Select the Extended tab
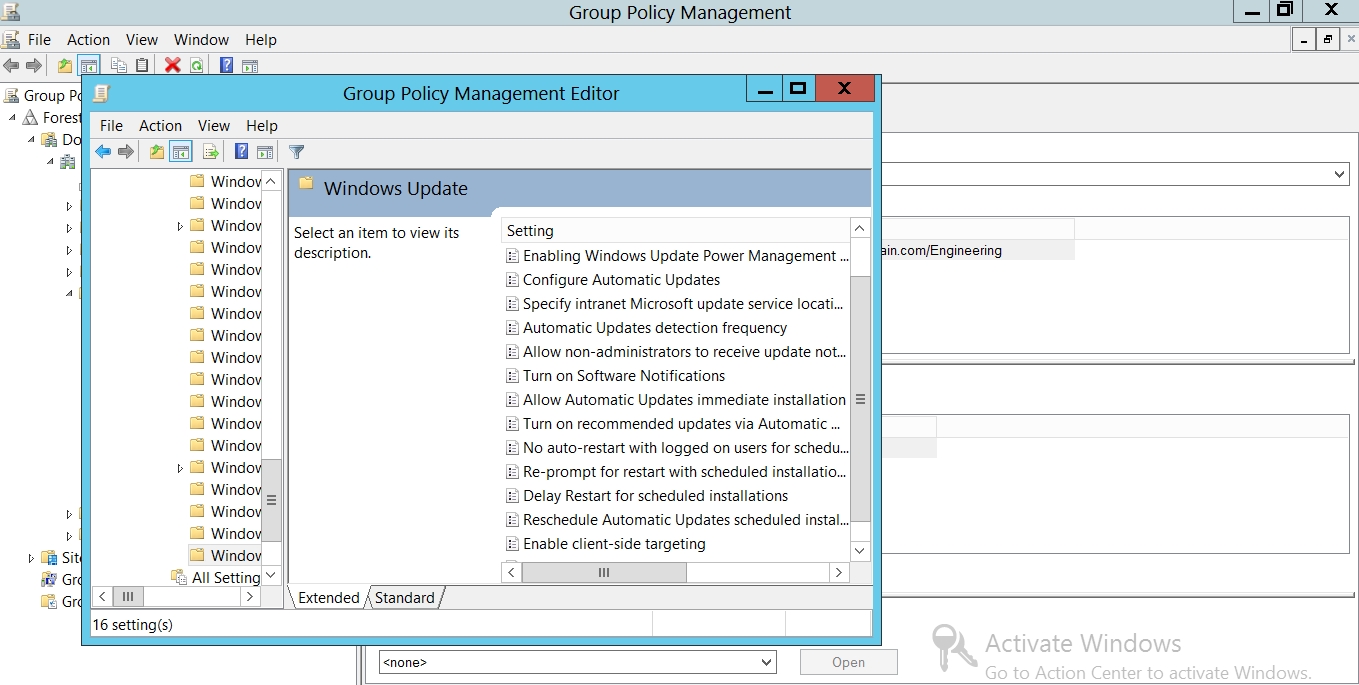Image resolution: width=1359 pixels, height=685 pixels. [328, 598]
